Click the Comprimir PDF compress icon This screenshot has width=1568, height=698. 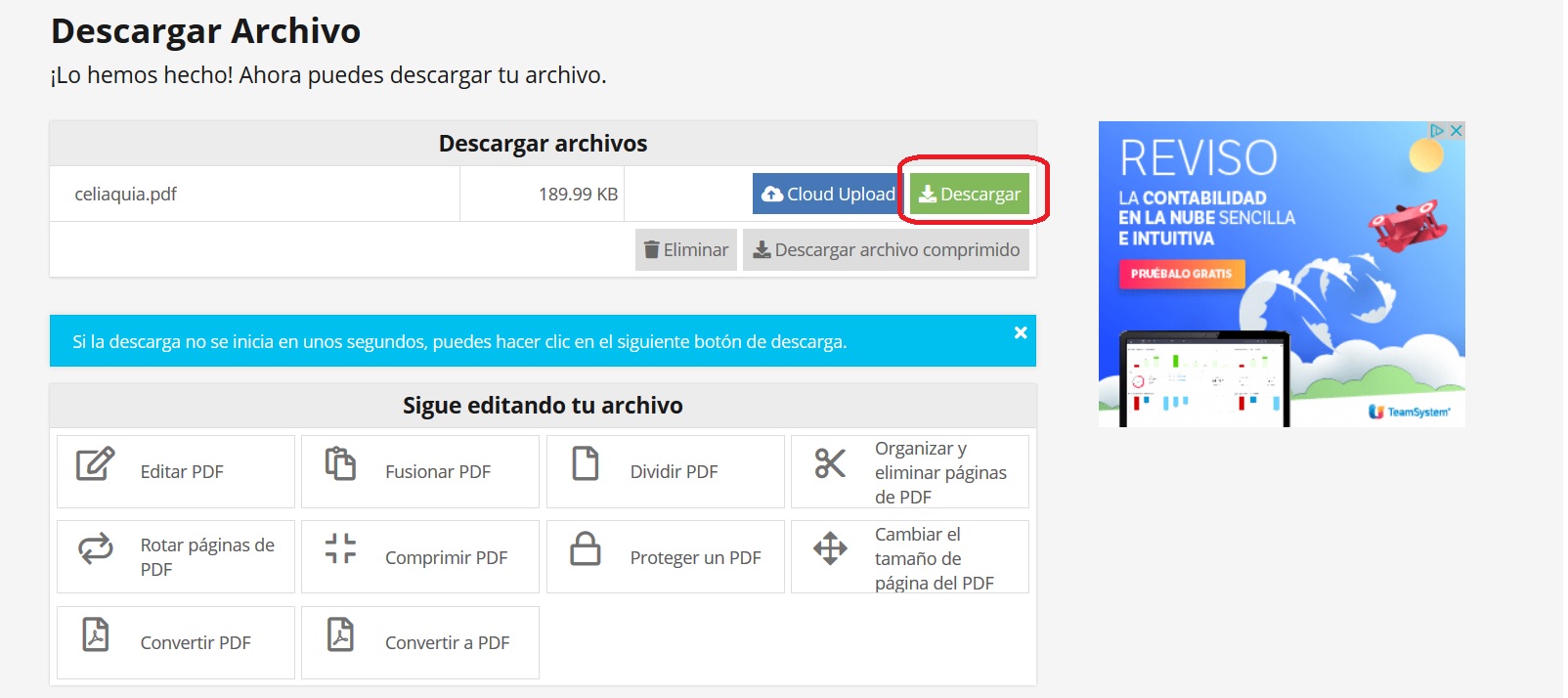click(340, 548)
